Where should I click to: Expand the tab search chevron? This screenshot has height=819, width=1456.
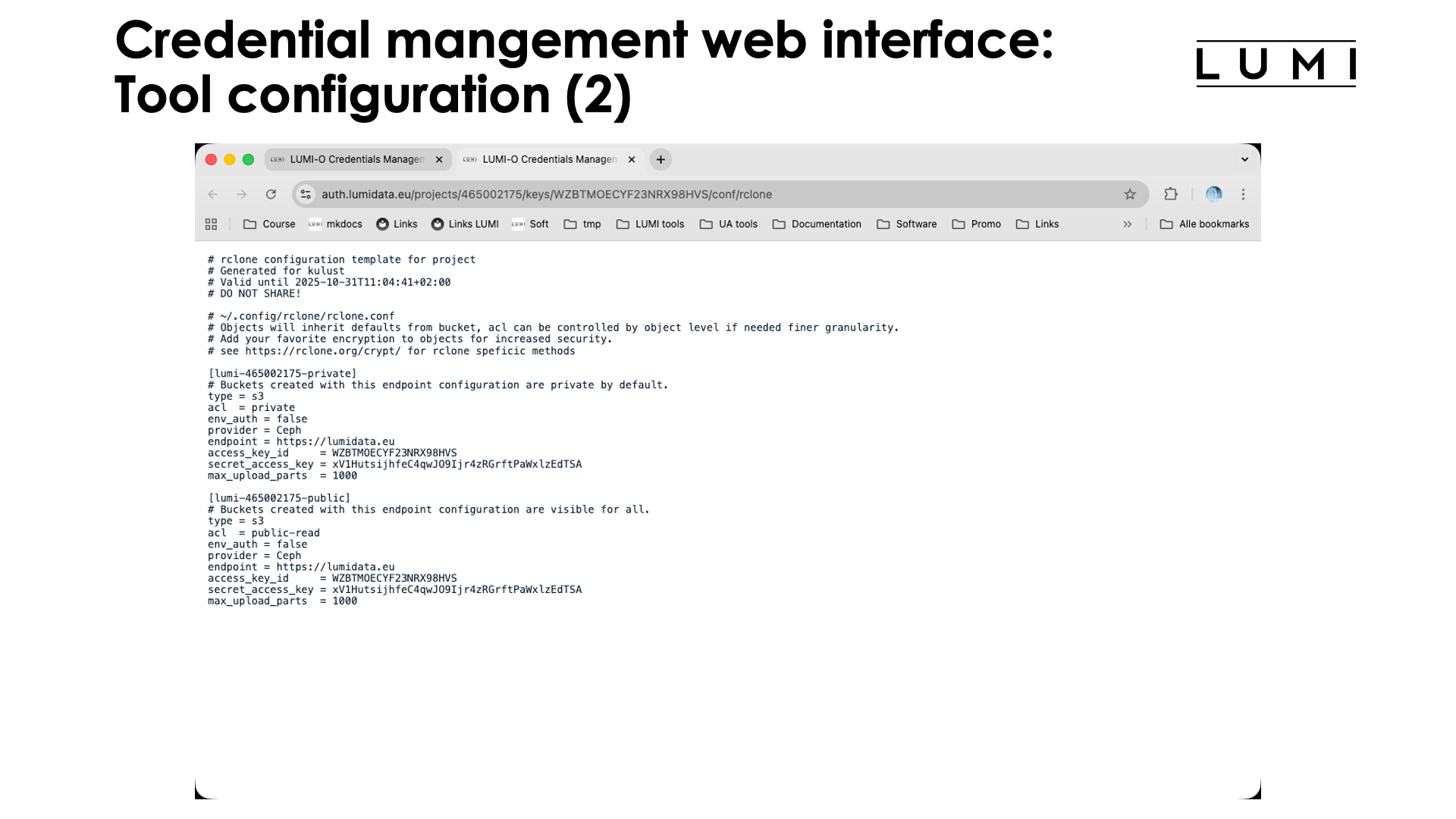coord(1244,159)
